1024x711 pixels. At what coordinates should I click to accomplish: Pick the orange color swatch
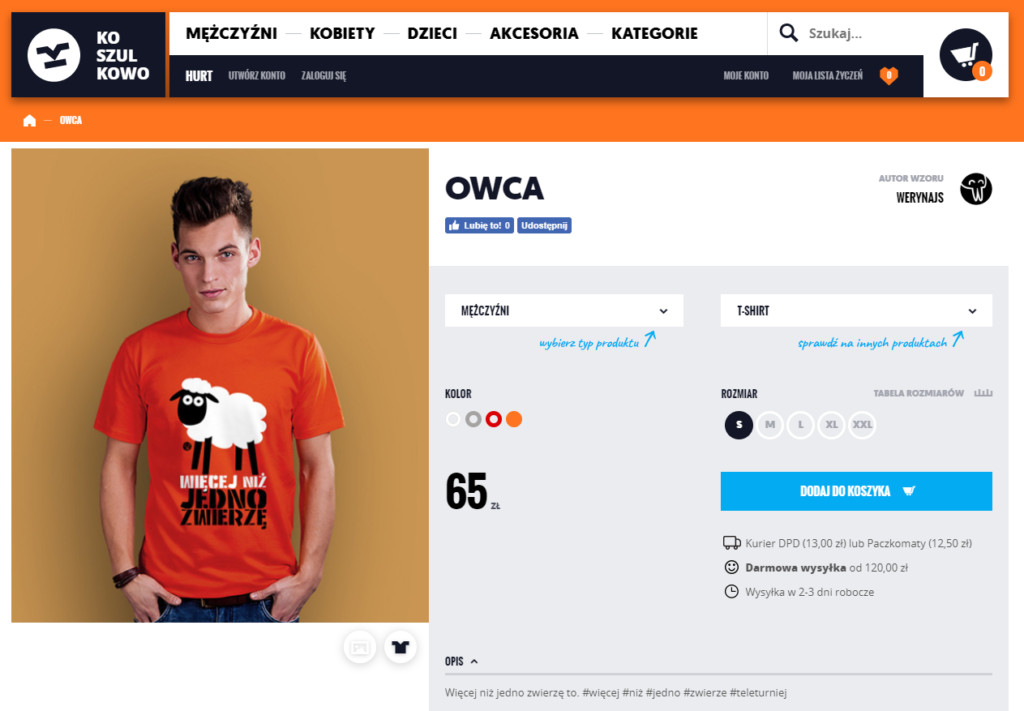514,419
